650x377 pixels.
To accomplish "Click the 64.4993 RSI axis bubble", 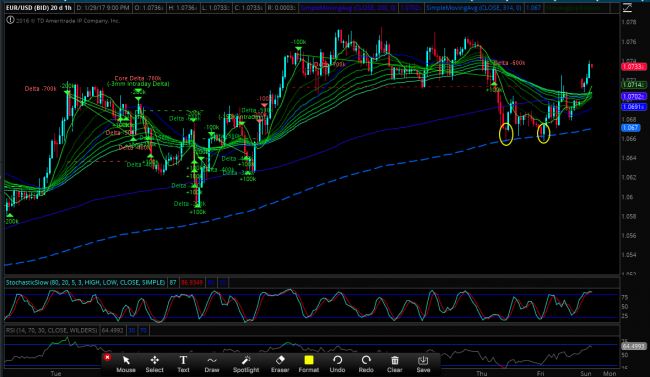I will pos(633,346).
